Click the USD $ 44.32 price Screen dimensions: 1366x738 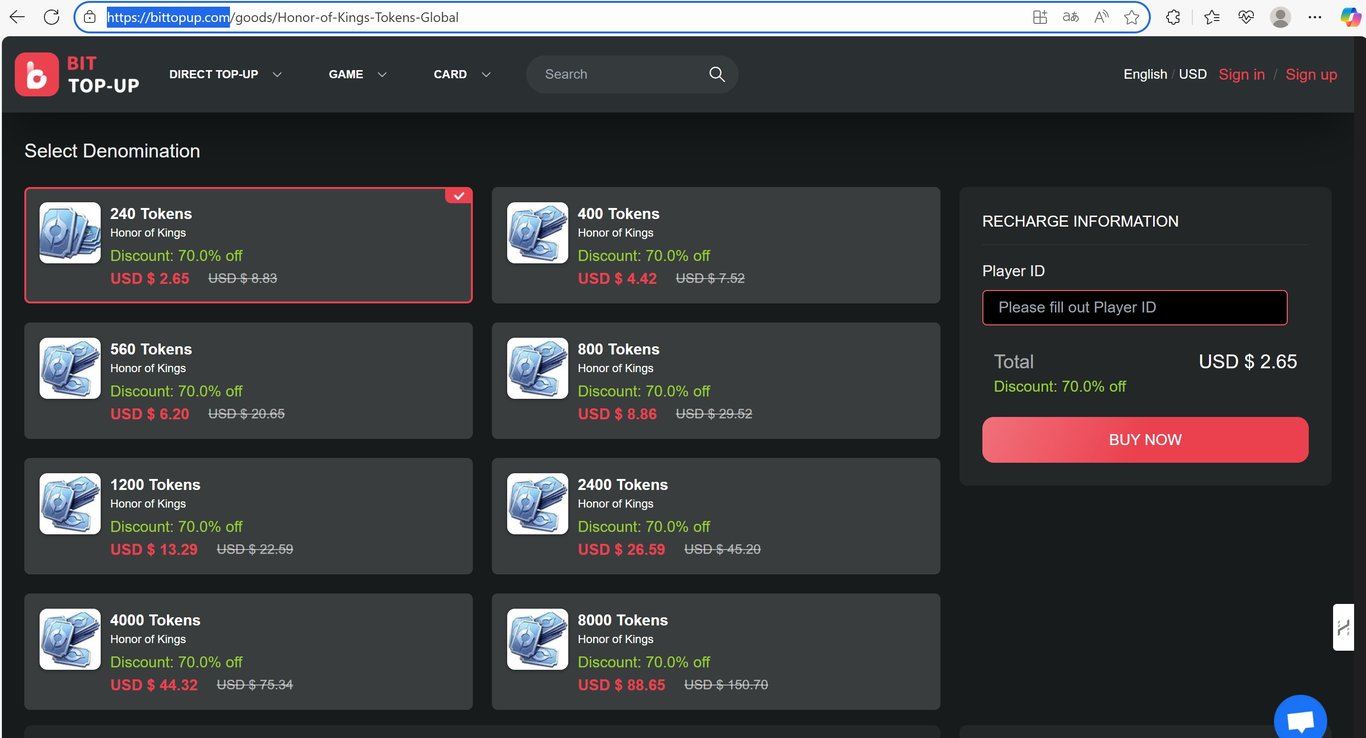[x=154, y=685]
